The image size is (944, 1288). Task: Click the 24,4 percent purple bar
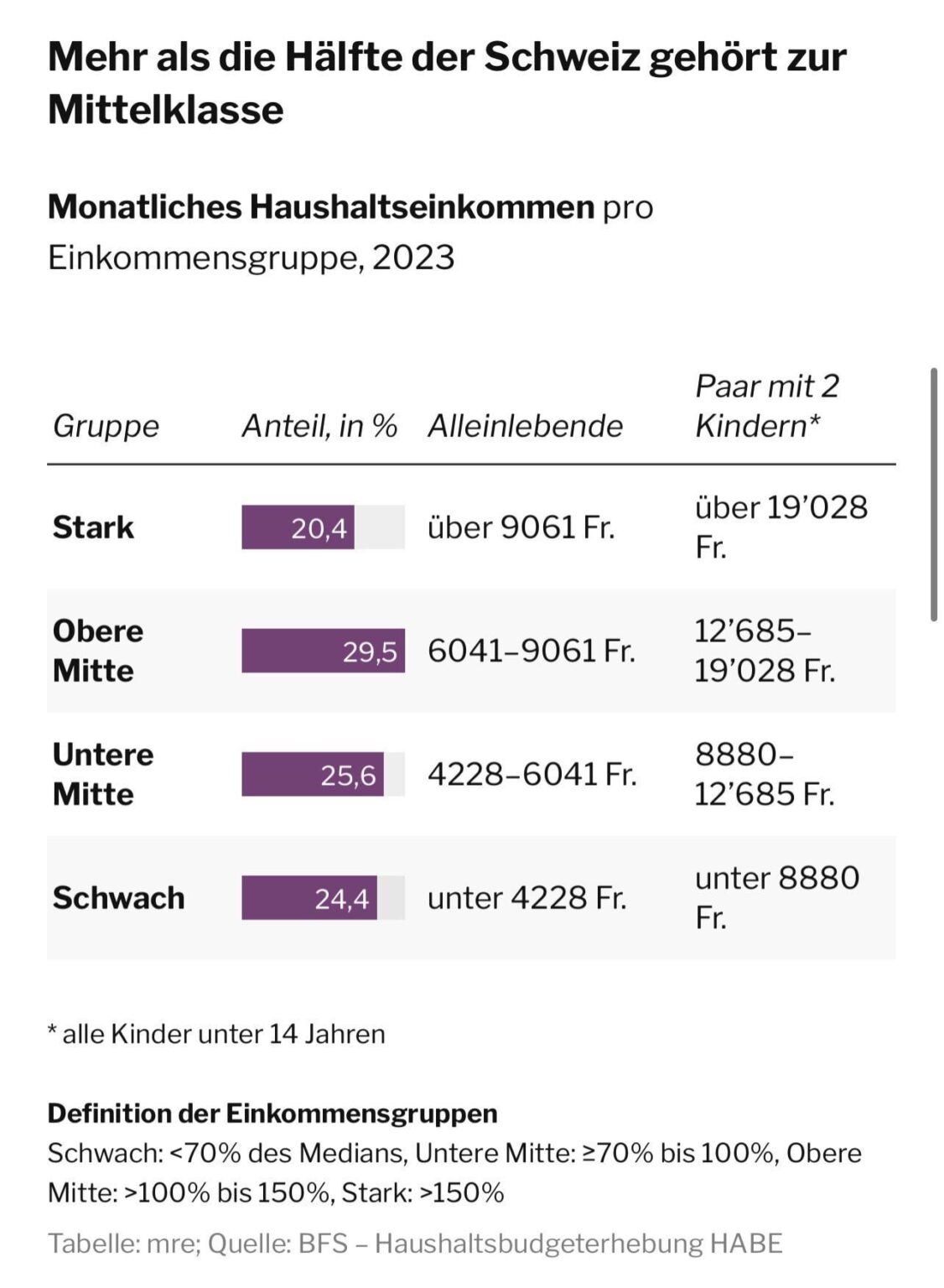point(309,898)
